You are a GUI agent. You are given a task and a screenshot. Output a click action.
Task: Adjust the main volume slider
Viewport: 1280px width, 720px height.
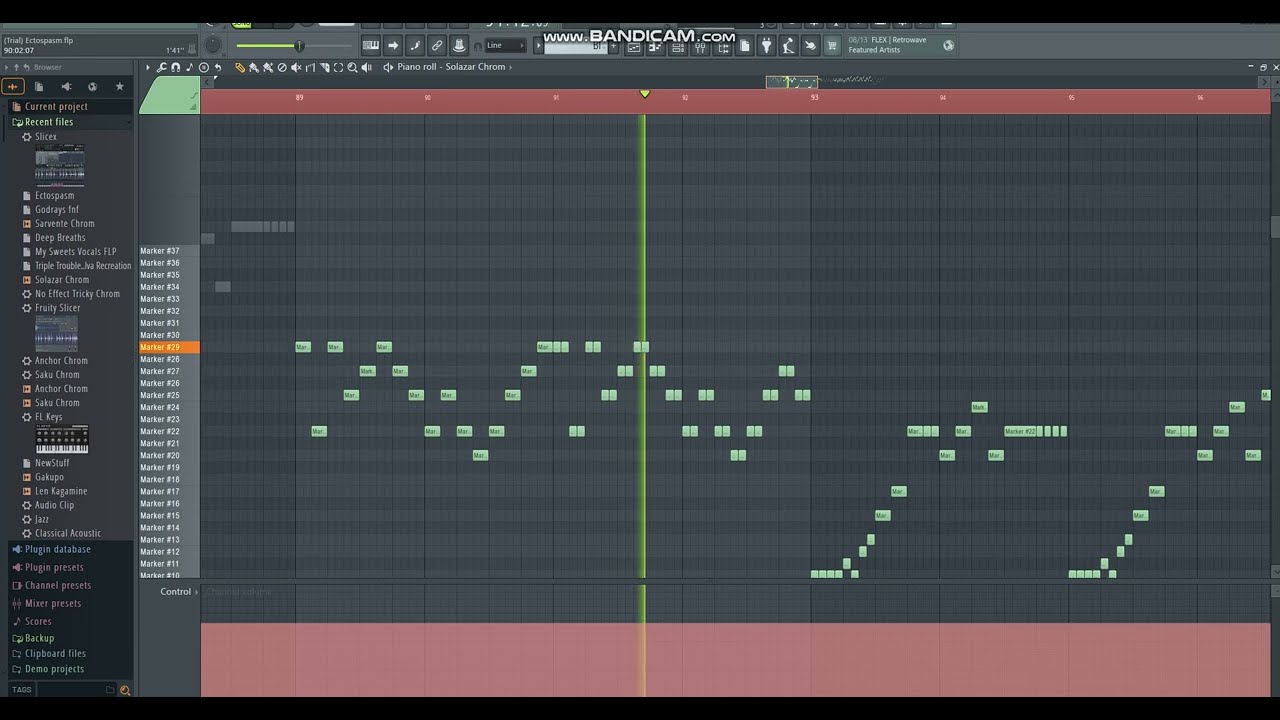point(295,46)
